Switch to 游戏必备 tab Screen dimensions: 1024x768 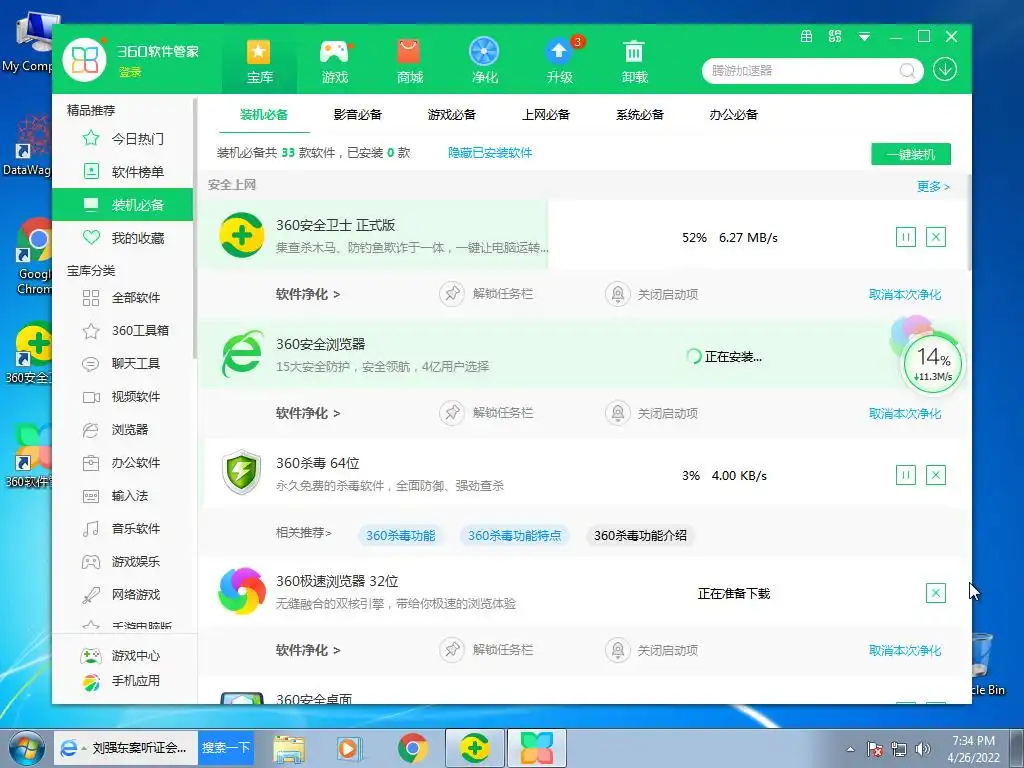coord(451,115)
